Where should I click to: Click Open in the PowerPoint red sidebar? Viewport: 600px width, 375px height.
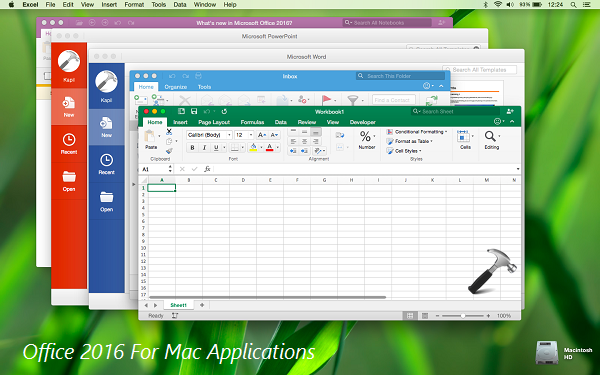(x=69, y=181)
